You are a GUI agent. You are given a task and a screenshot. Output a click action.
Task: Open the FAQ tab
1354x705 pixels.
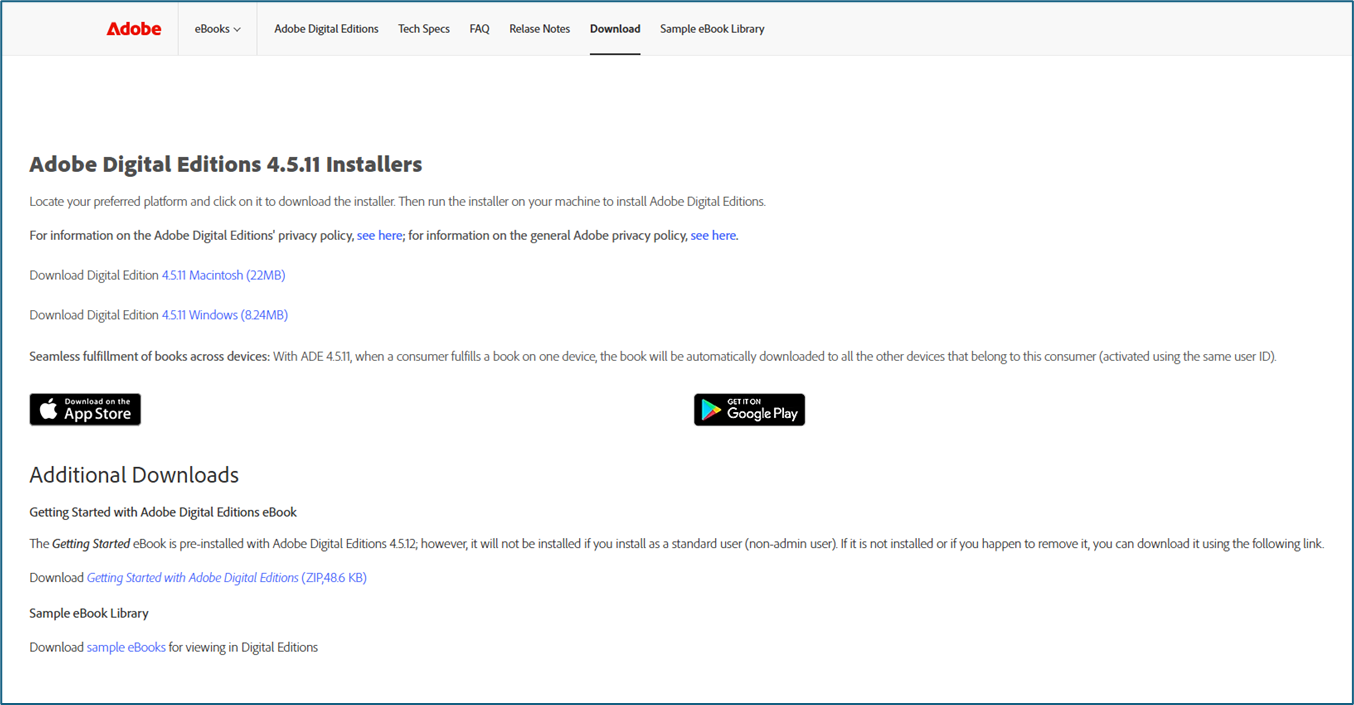coord(480,29)
